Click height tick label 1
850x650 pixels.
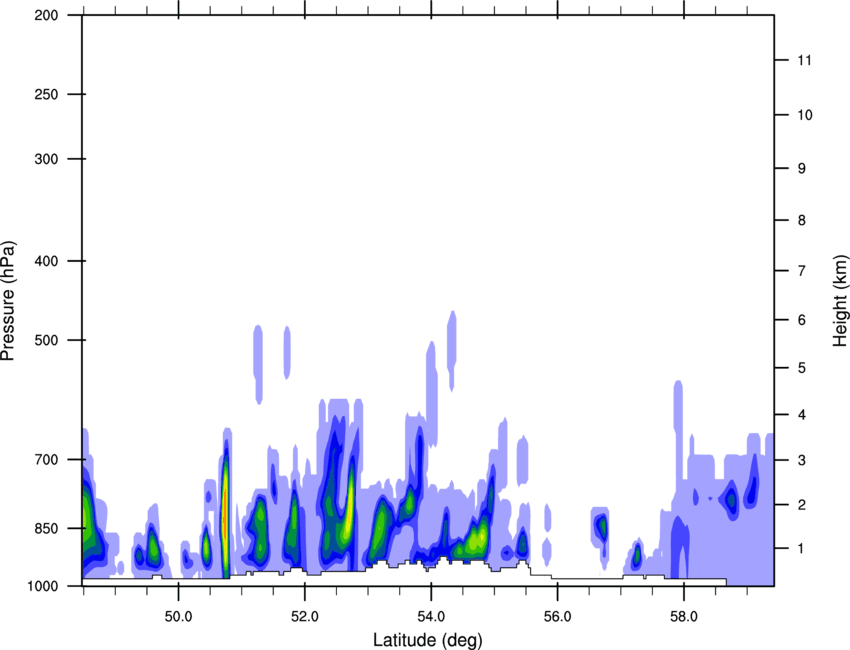[x=802, y=549]
